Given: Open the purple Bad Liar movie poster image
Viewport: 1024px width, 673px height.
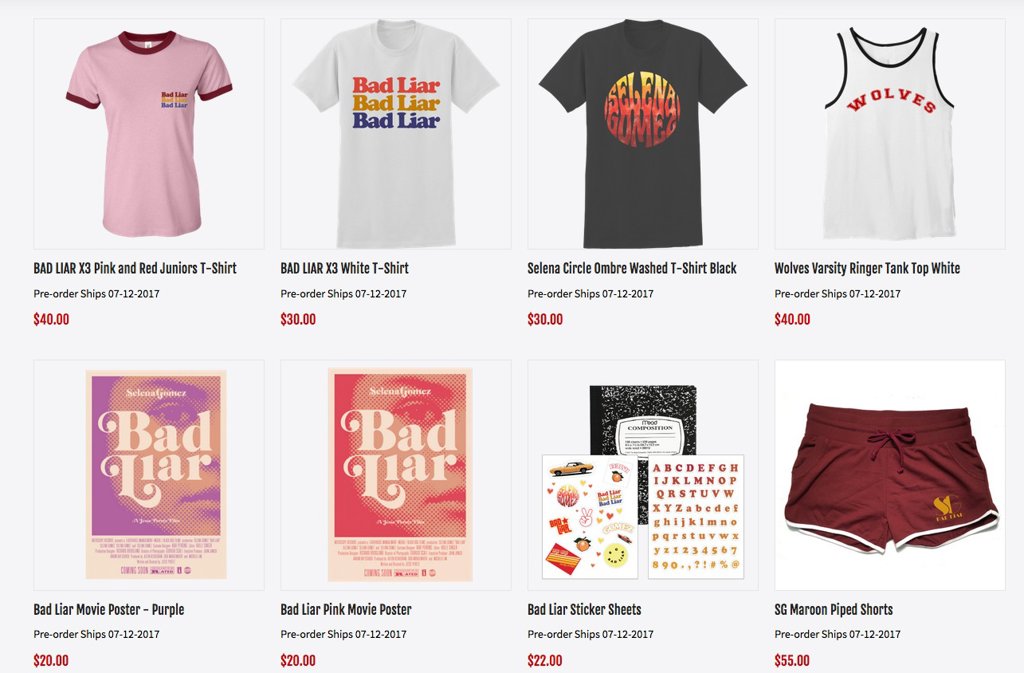Looking at the screenshot, I should pyautogui.click(x=149, y=475).
